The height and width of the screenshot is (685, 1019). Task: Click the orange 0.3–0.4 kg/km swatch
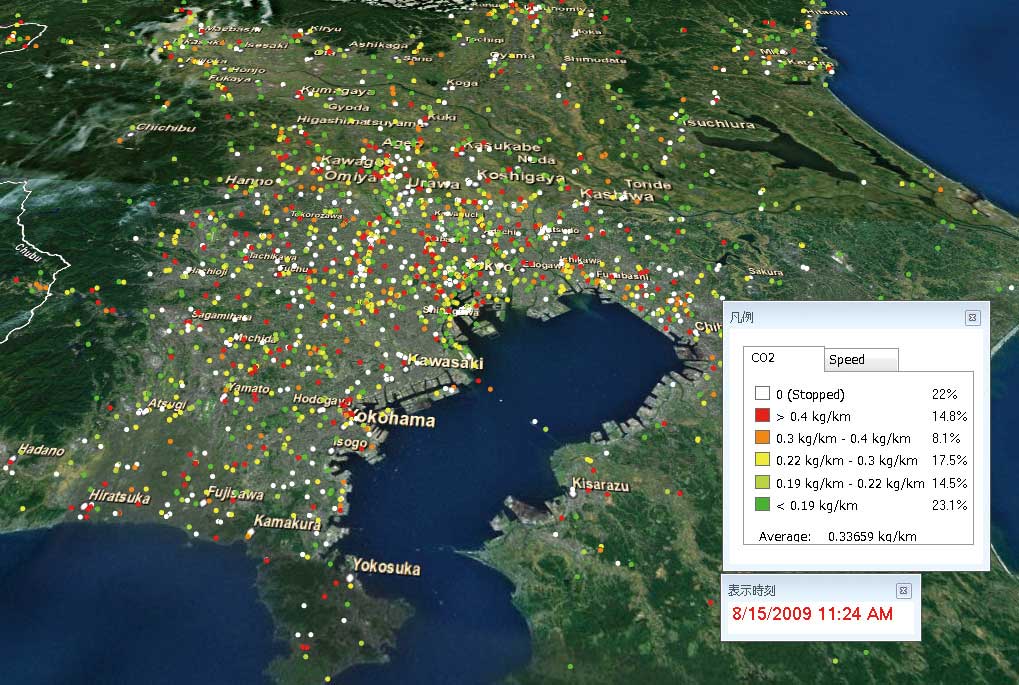point(762,438)
